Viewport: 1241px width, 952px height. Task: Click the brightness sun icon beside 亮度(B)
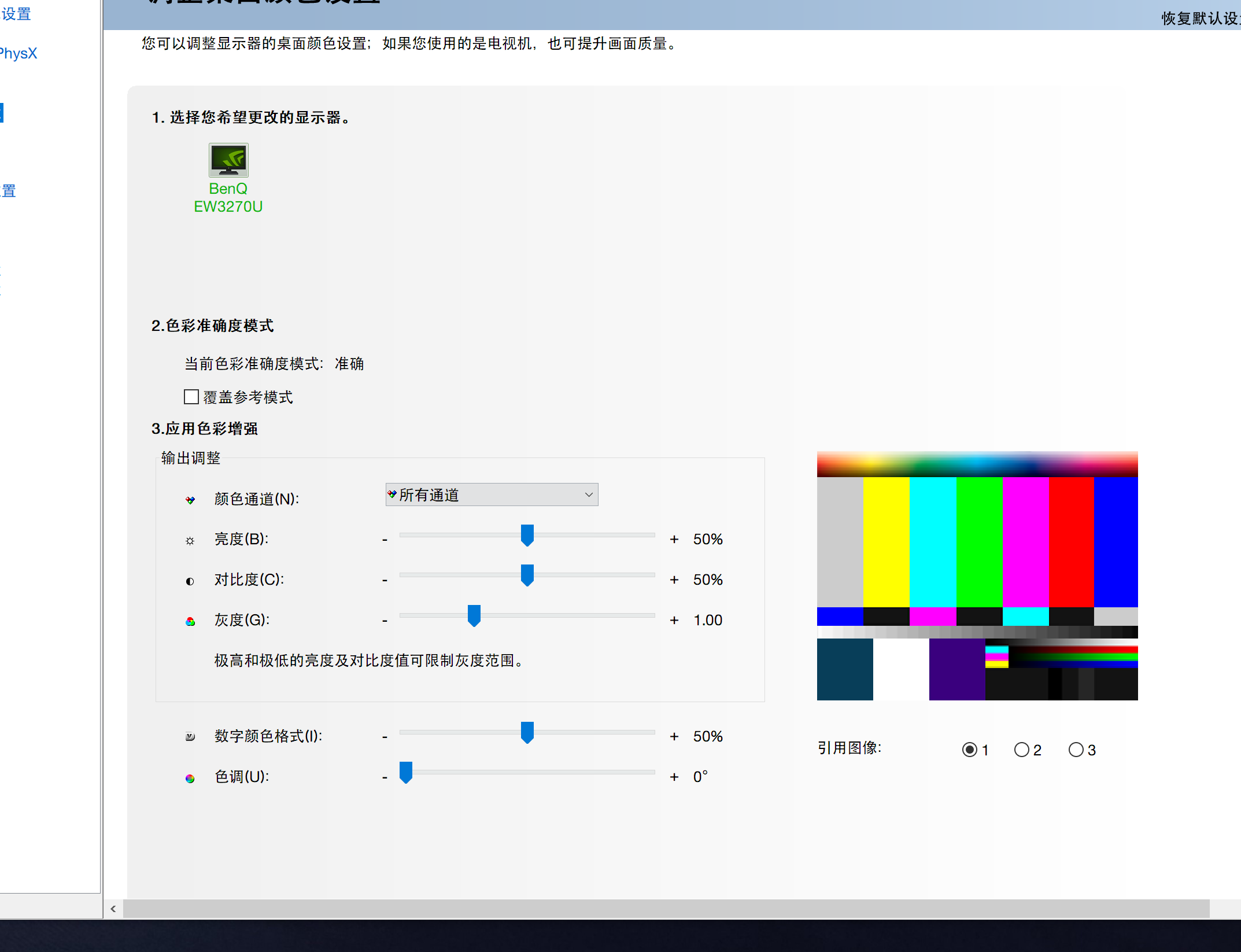190,541
